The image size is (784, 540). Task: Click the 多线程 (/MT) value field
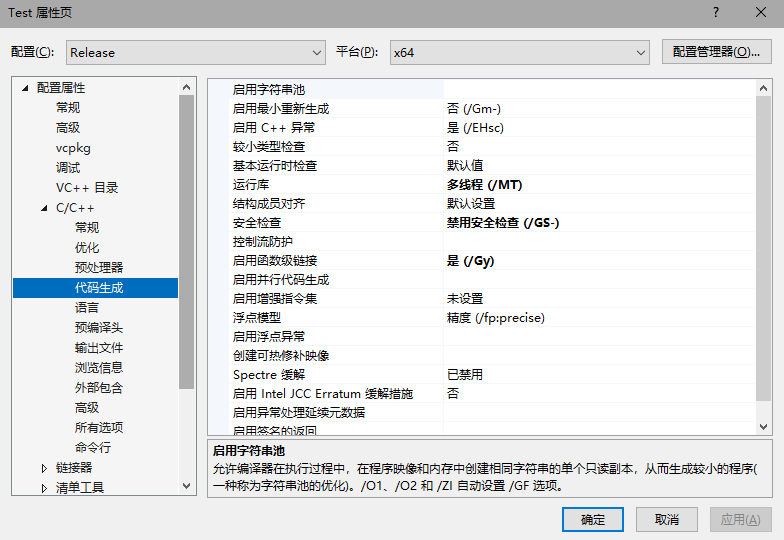click(598, 185)
